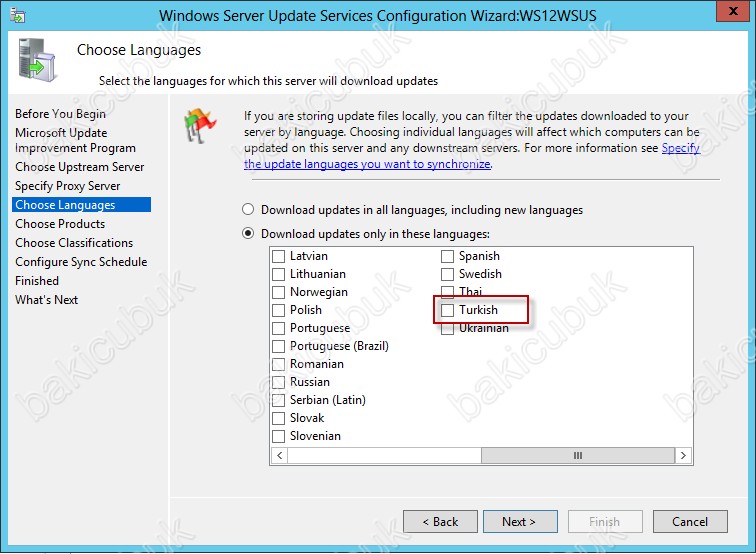
Task: Check the Lithuanian language box
Action: click(279, 274)
